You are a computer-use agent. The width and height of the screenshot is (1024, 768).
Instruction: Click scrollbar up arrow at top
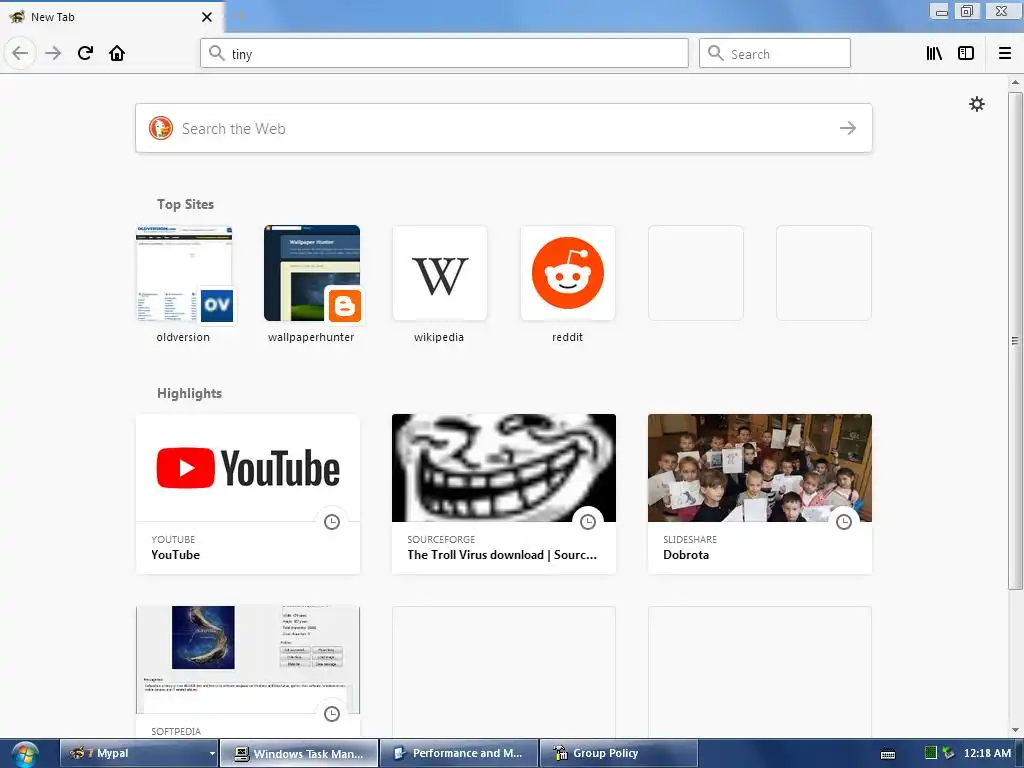tap(1015, 82)
